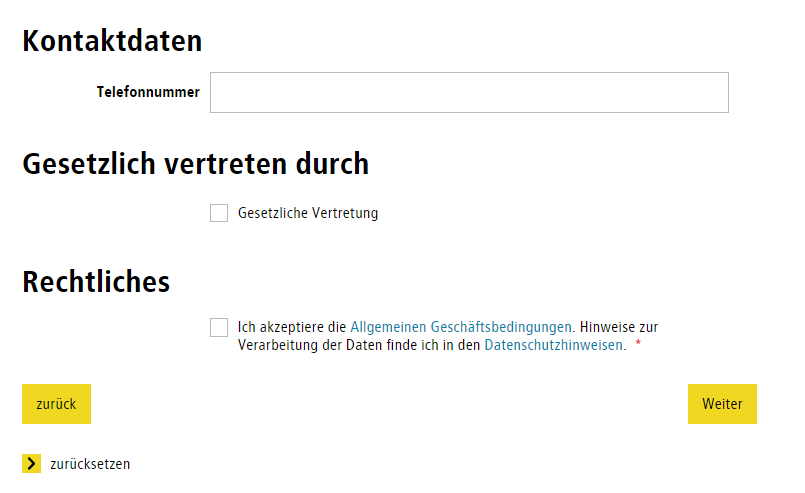Click the yellow arrow icon beside zurücksetzen

click(x=31, y=464)
